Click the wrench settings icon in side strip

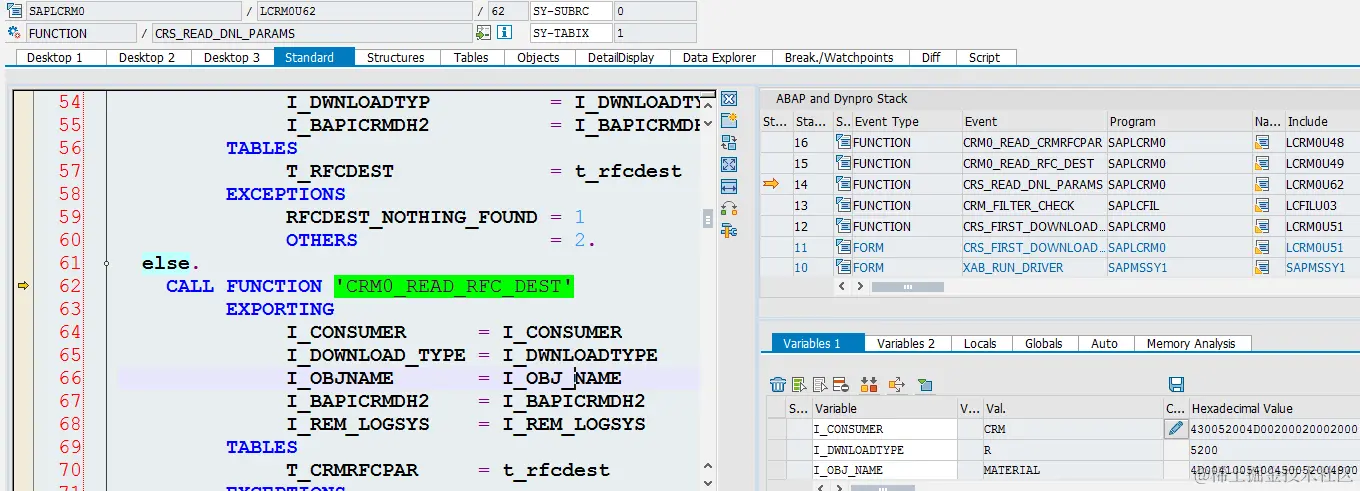click(x=729, y=231)
